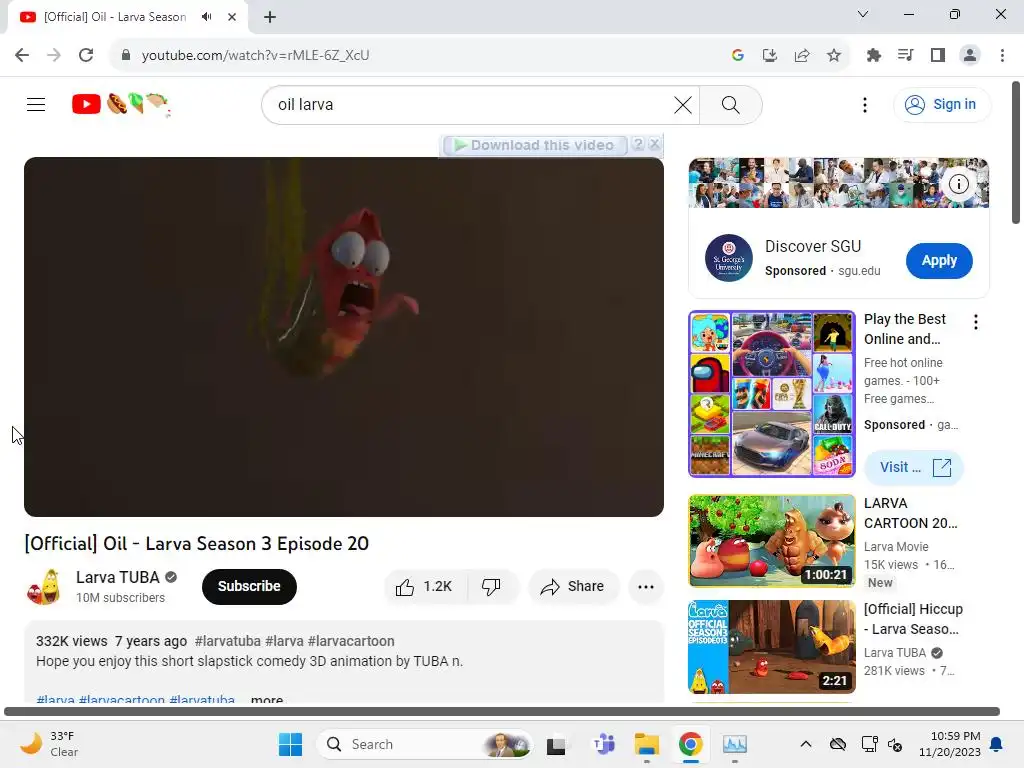Click the Download this video button

click(535, 145)
